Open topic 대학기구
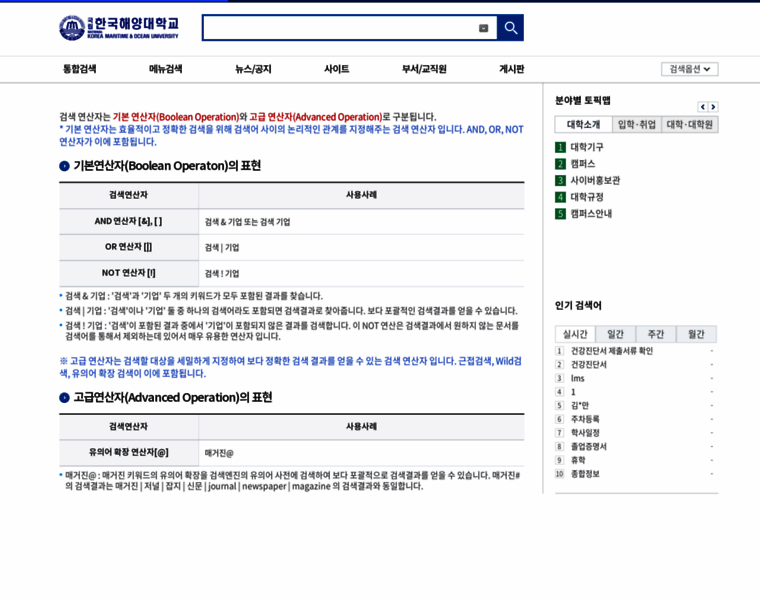This screenshot has height=600, width=760. click(x=586, y=147)
